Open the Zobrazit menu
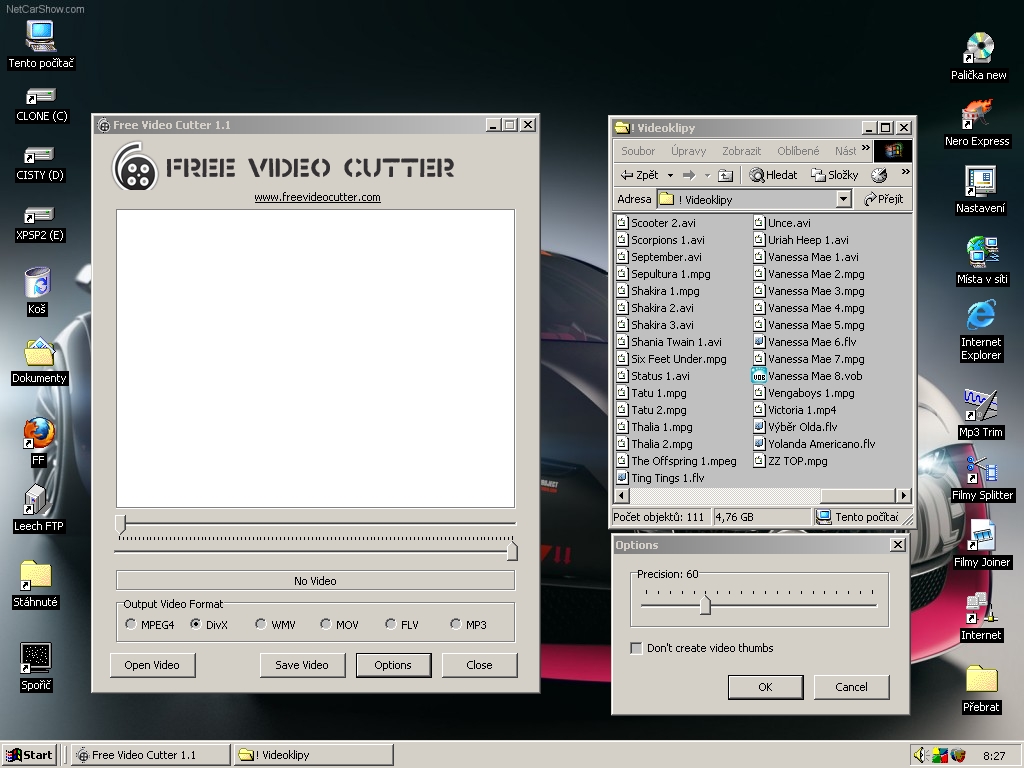Image resolution: width=1024 pixels, height=768 pixels. 741,151
